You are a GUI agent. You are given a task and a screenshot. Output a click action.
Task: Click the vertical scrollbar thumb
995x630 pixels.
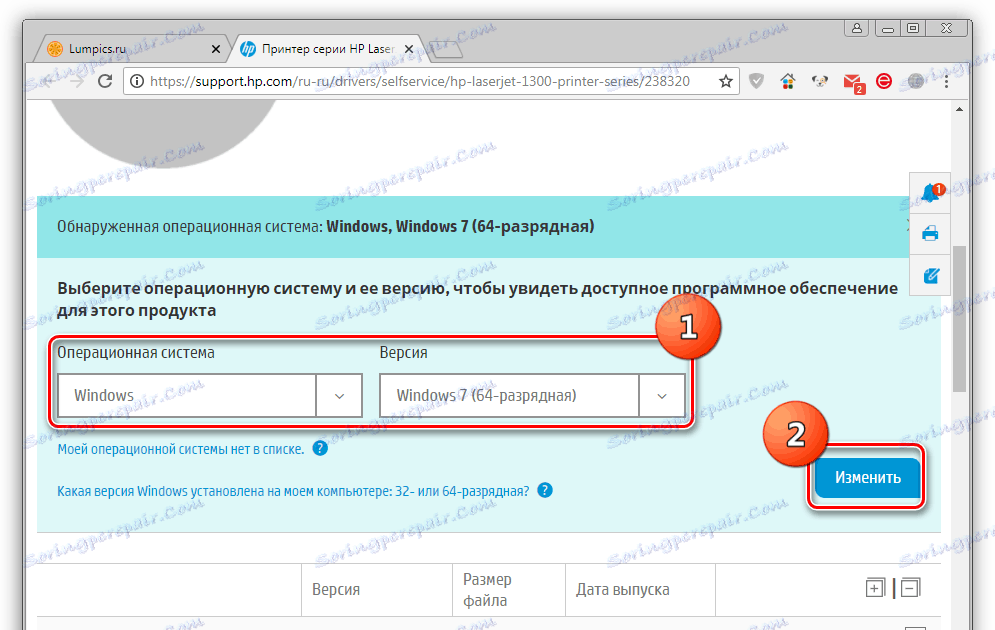(959, 318)
